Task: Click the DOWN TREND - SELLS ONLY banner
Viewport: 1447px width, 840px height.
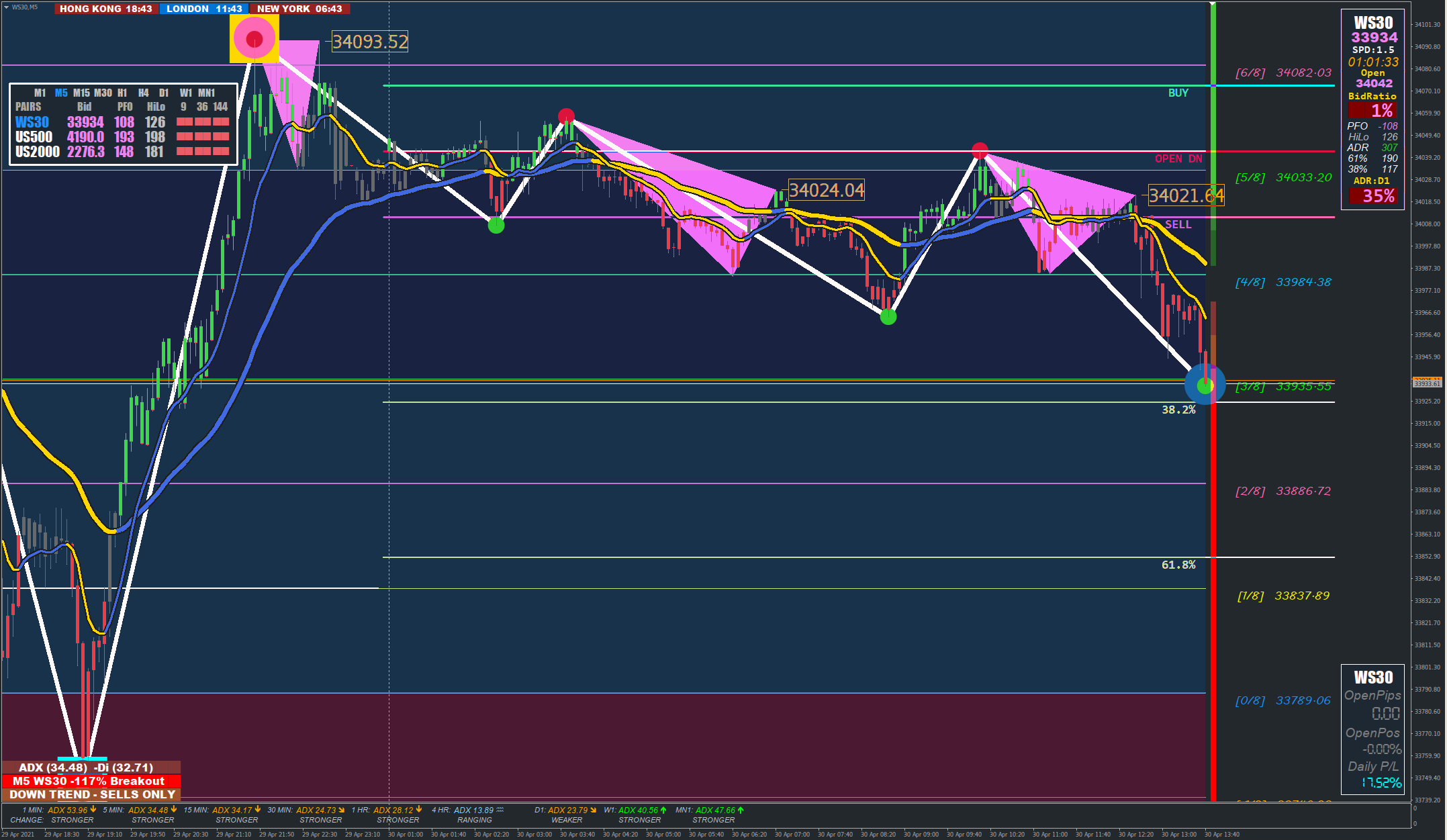Action: coord(91,794)
